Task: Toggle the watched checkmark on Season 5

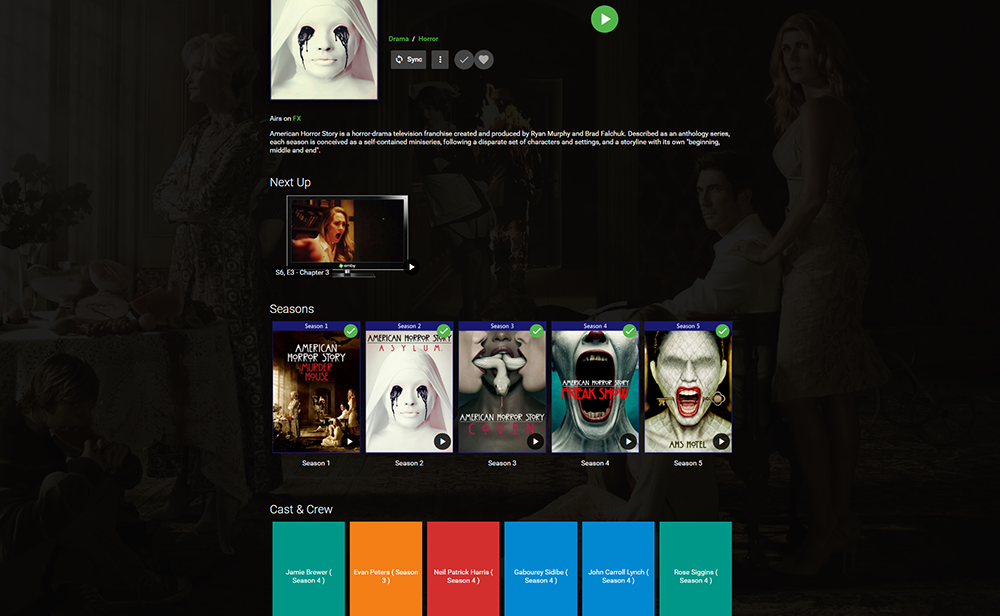Action: click(x=723, y=331)
